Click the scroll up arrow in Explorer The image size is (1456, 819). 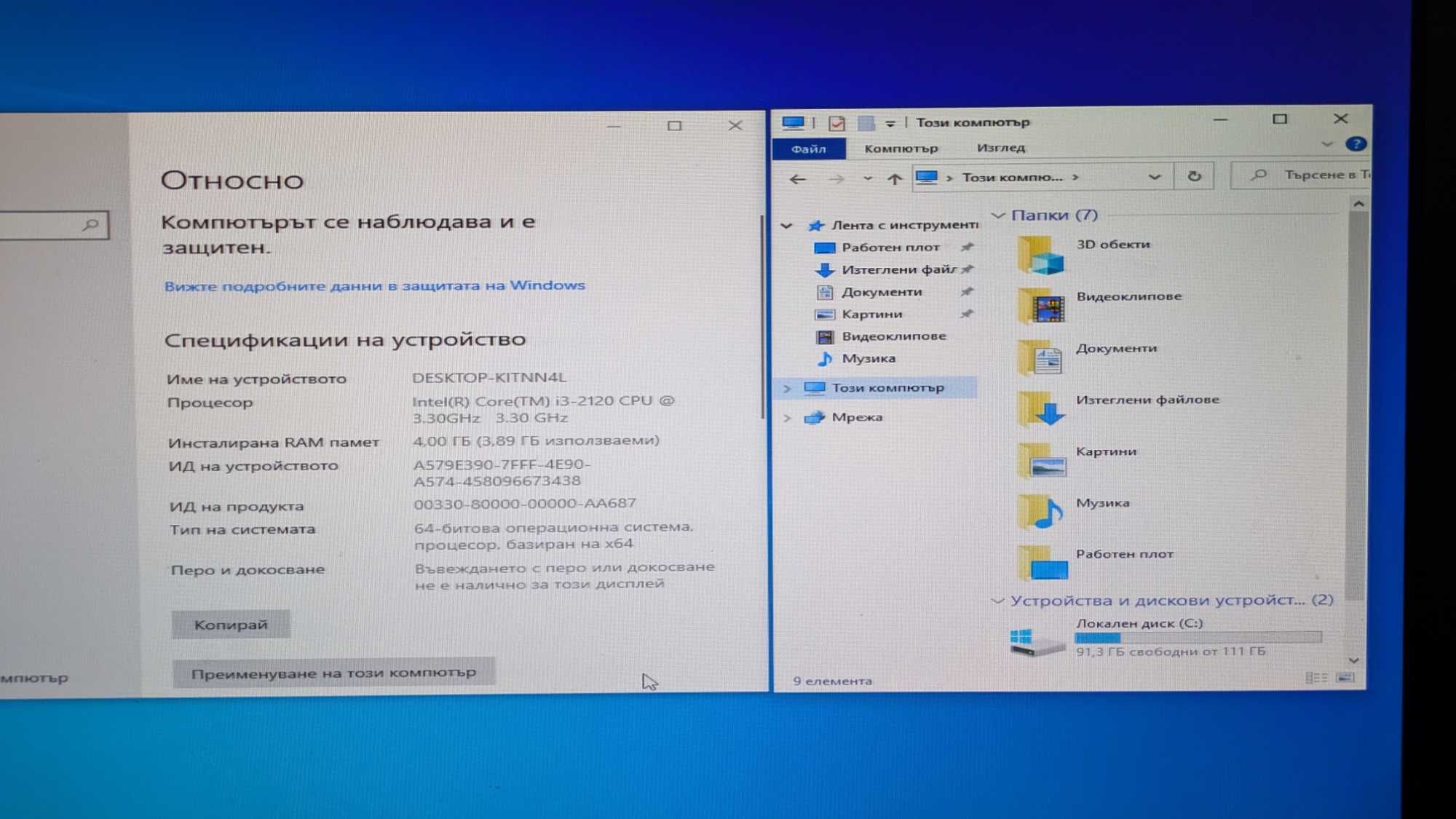(1358, 204)
